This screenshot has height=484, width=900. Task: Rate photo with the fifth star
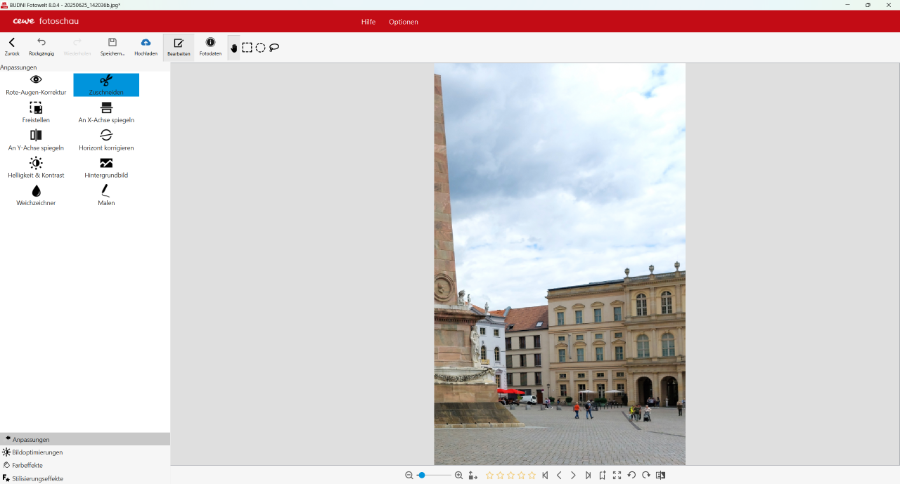click(x=532, y=475)
